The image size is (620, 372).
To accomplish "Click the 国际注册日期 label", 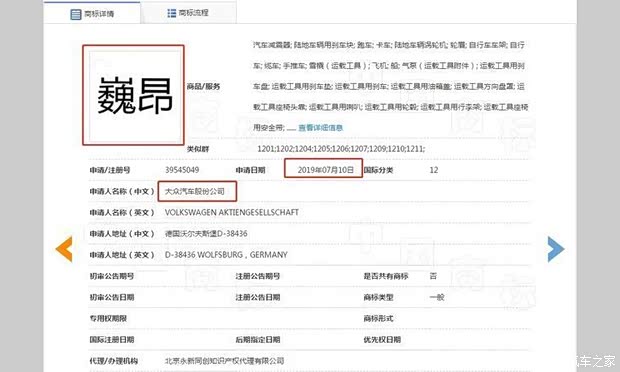I will 112,340.
